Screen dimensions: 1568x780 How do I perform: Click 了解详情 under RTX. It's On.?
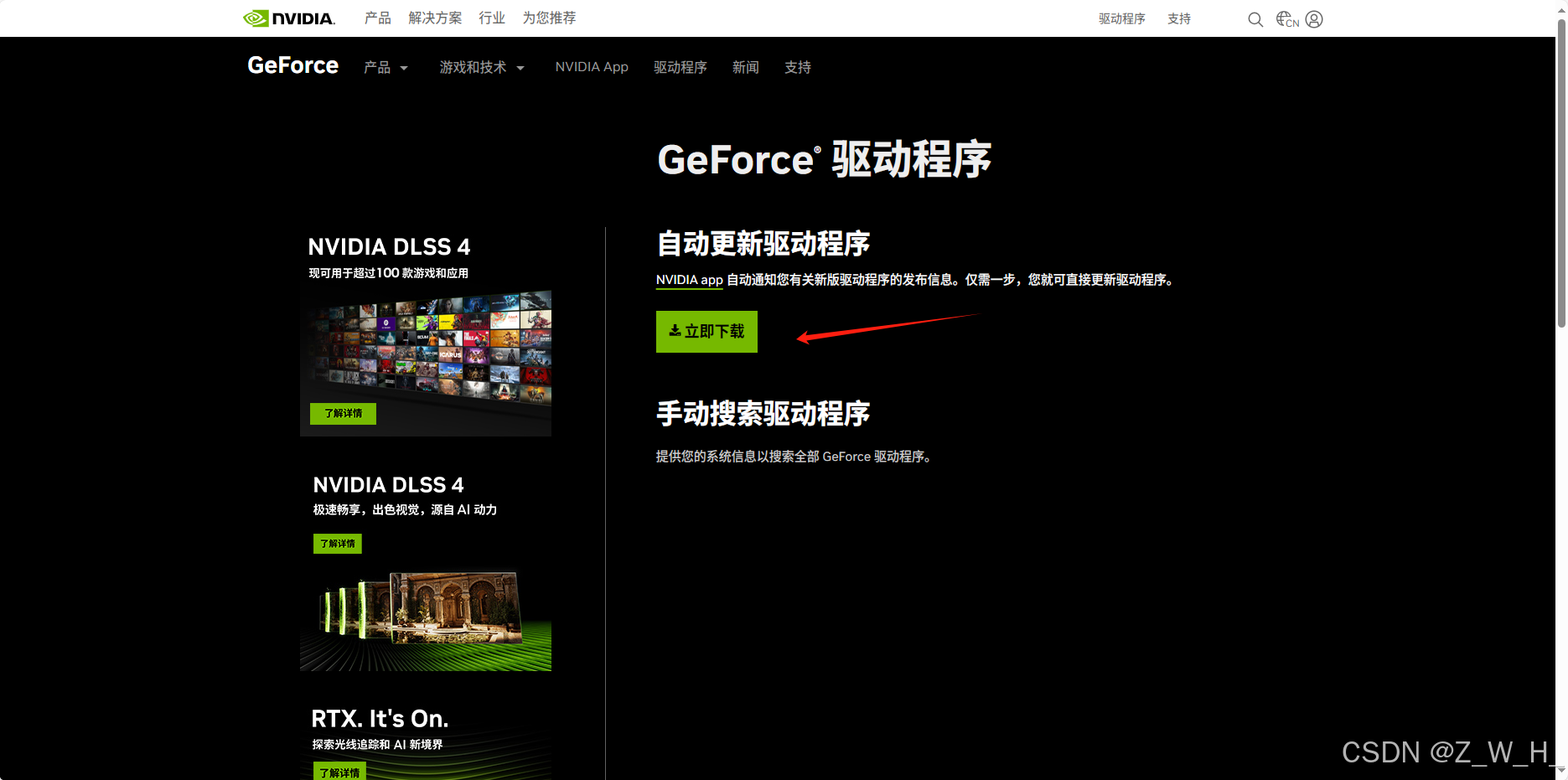(339, 772)
